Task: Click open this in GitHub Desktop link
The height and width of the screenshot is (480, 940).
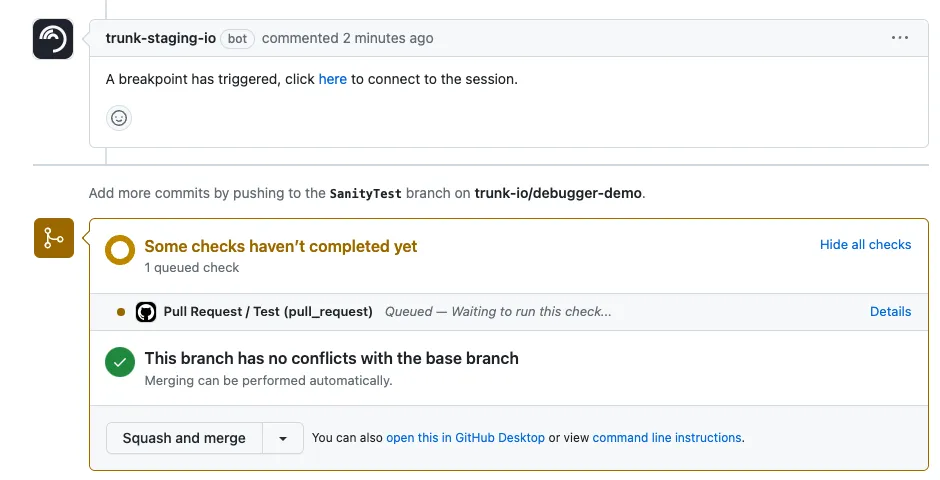Action: pos(465,438)
